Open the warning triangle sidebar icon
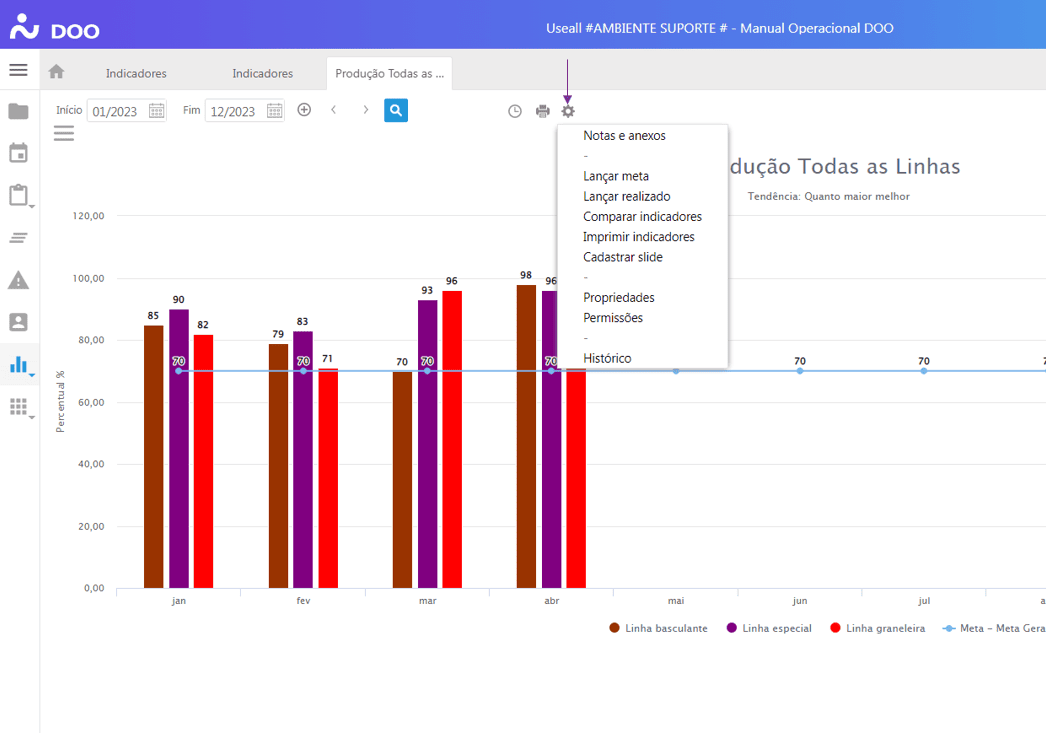Image resolution: width=1046 pixels, height=733 pixels. tap(18, 280)
